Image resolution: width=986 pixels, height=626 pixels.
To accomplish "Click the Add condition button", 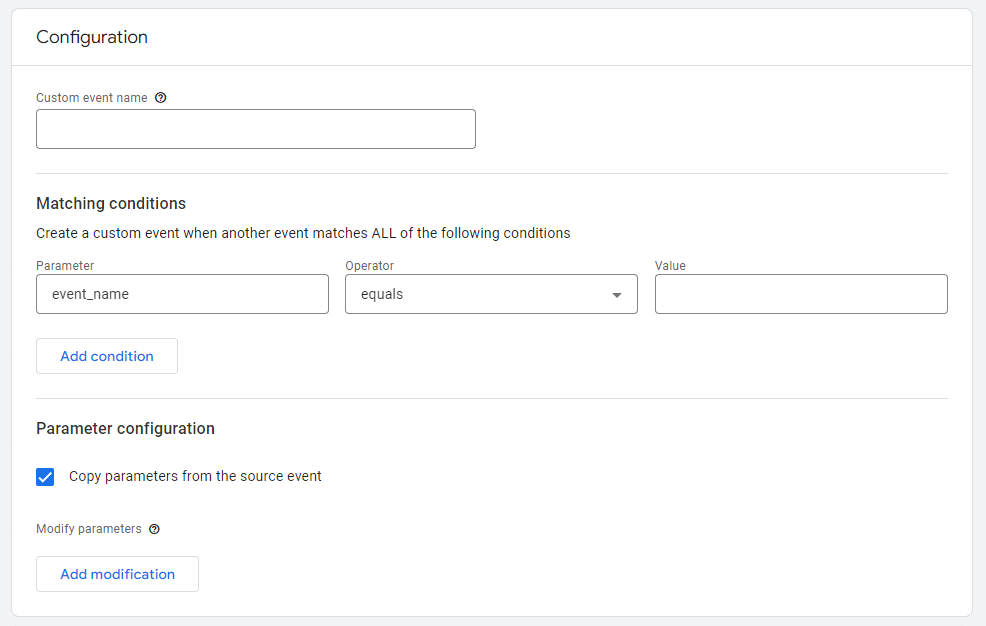I will click(x=107, y=356).
